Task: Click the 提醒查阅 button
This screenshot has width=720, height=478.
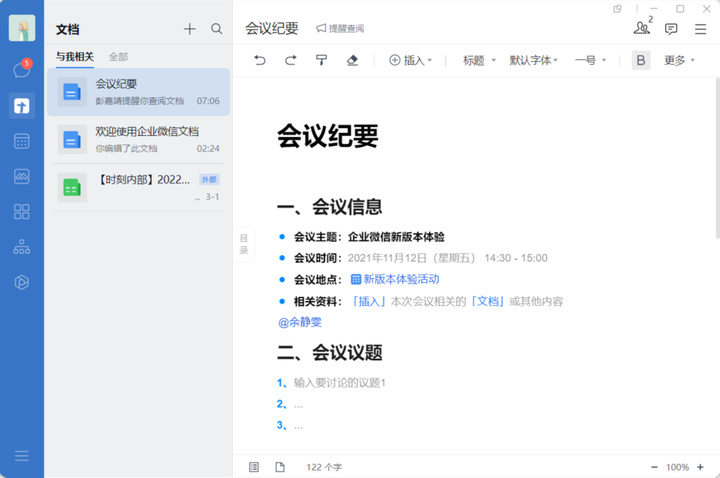Action: pyautogui.click(x=340, y=28)
